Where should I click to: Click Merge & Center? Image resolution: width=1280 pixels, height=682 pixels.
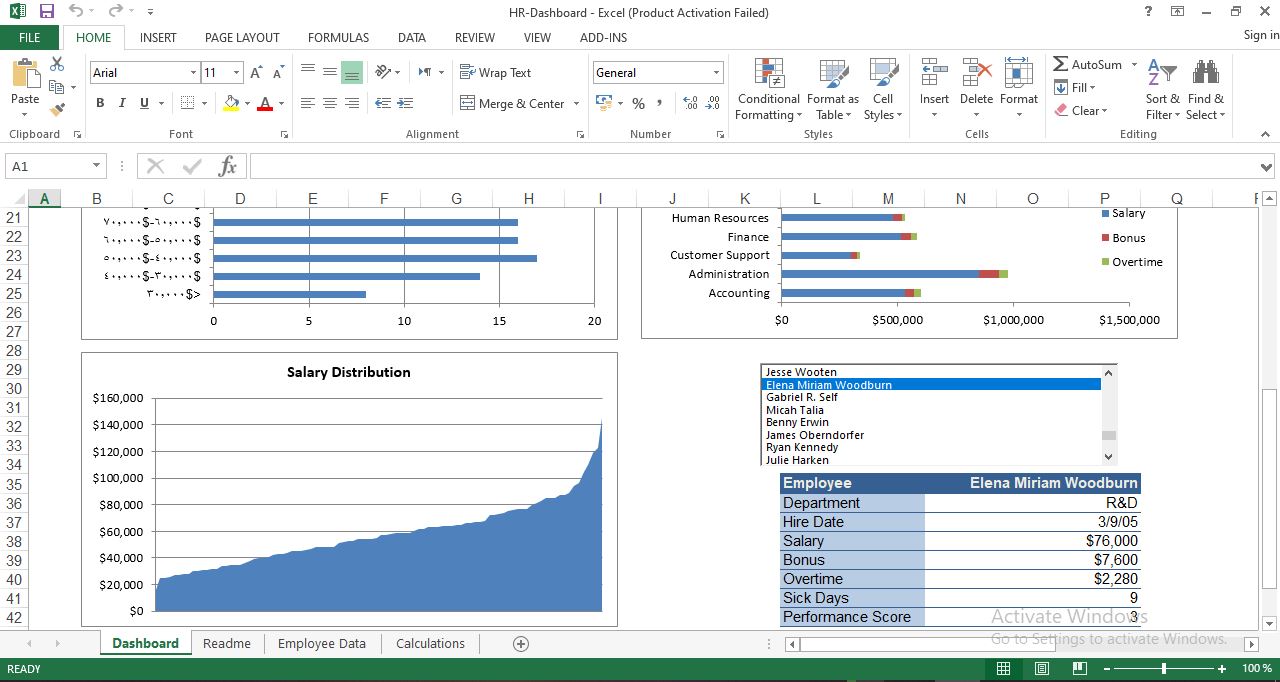click(511, 103)
